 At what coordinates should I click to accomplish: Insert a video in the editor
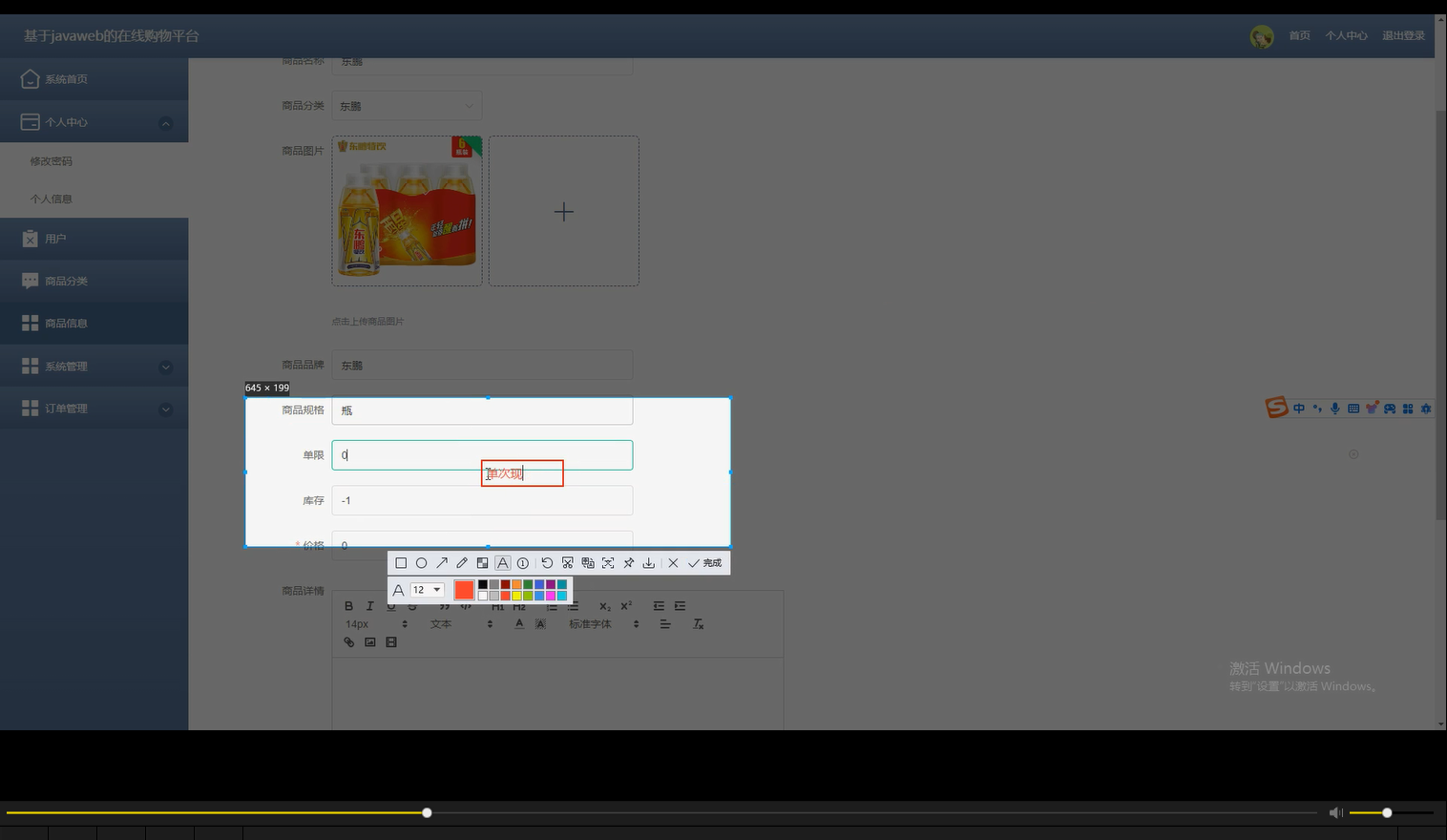tap(390, 642)
